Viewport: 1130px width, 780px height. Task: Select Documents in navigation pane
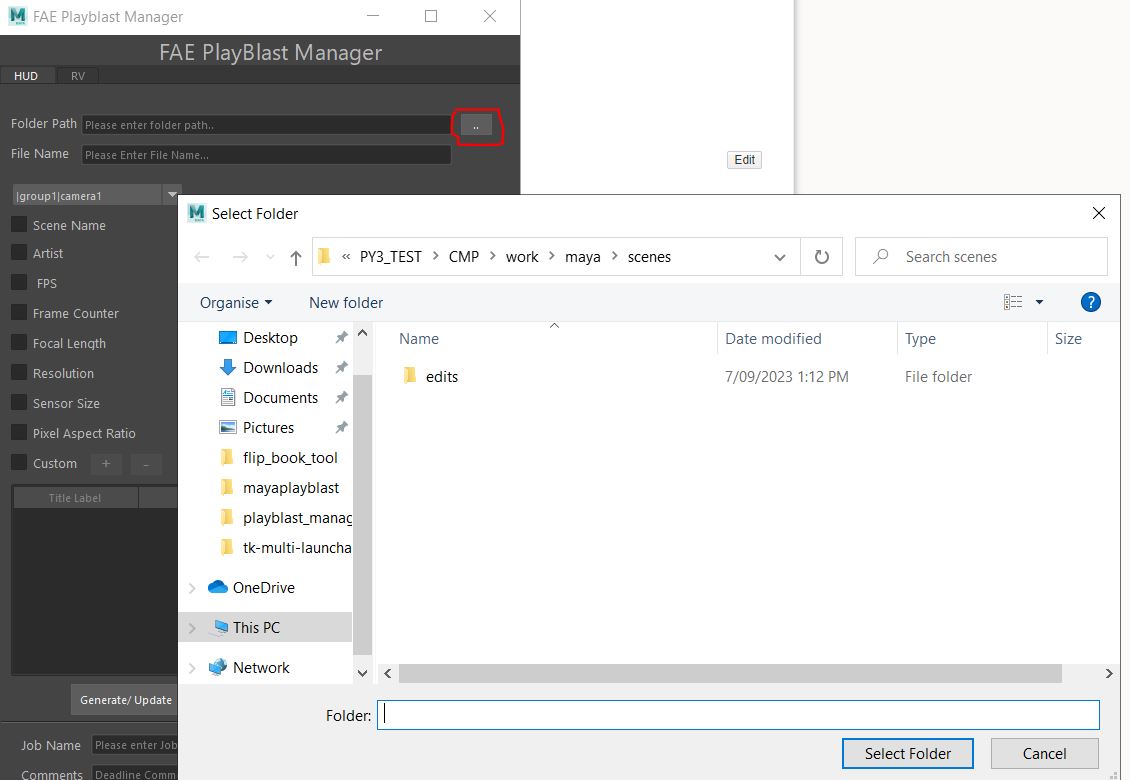280,398
